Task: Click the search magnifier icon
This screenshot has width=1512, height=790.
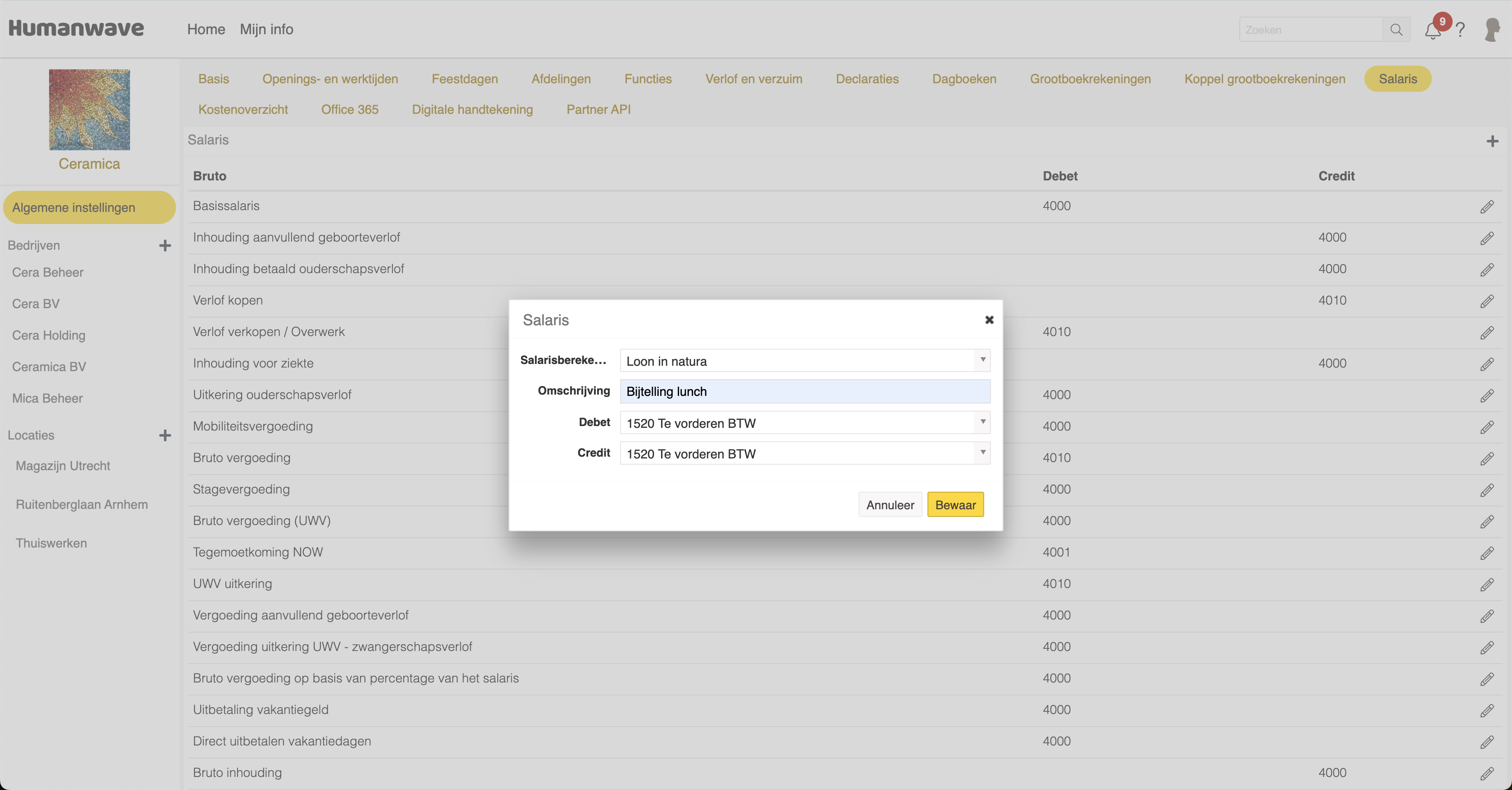Action: pos(1396,30)
